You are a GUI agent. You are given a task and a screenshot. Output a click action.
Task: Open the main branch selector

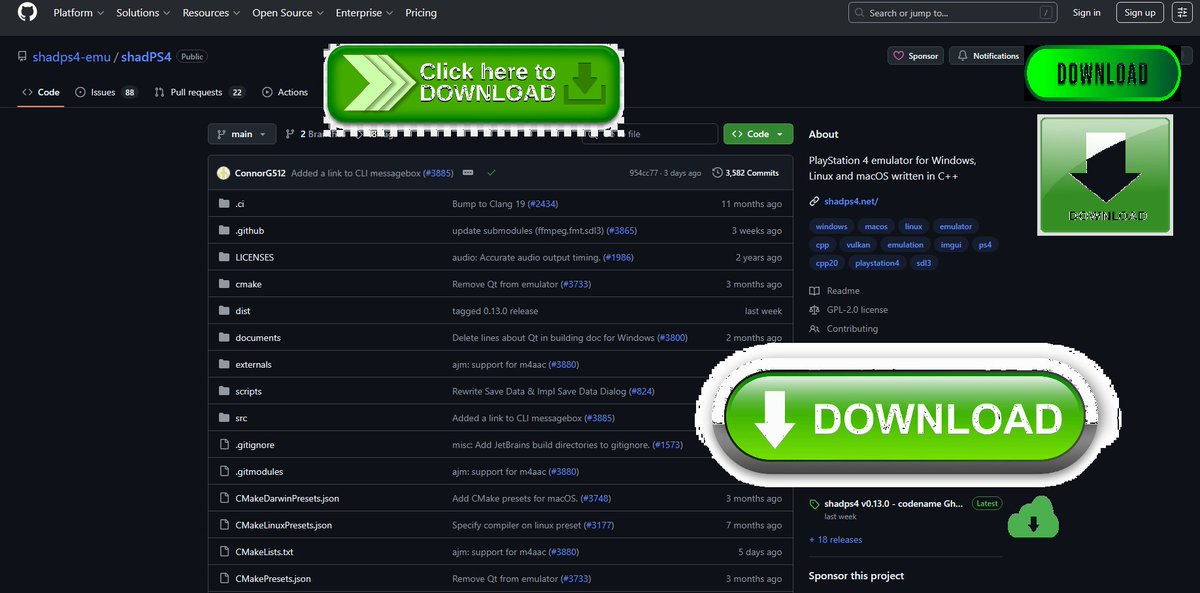pos(242,134)
